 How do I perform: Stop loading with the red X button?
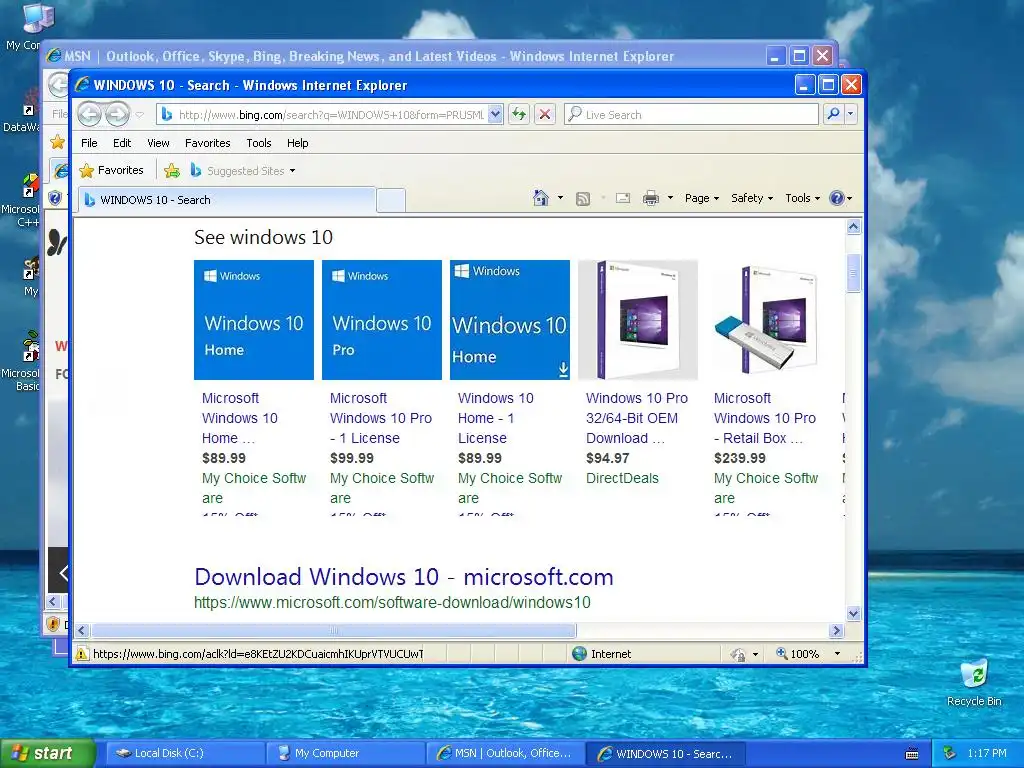tap(545, 114)
